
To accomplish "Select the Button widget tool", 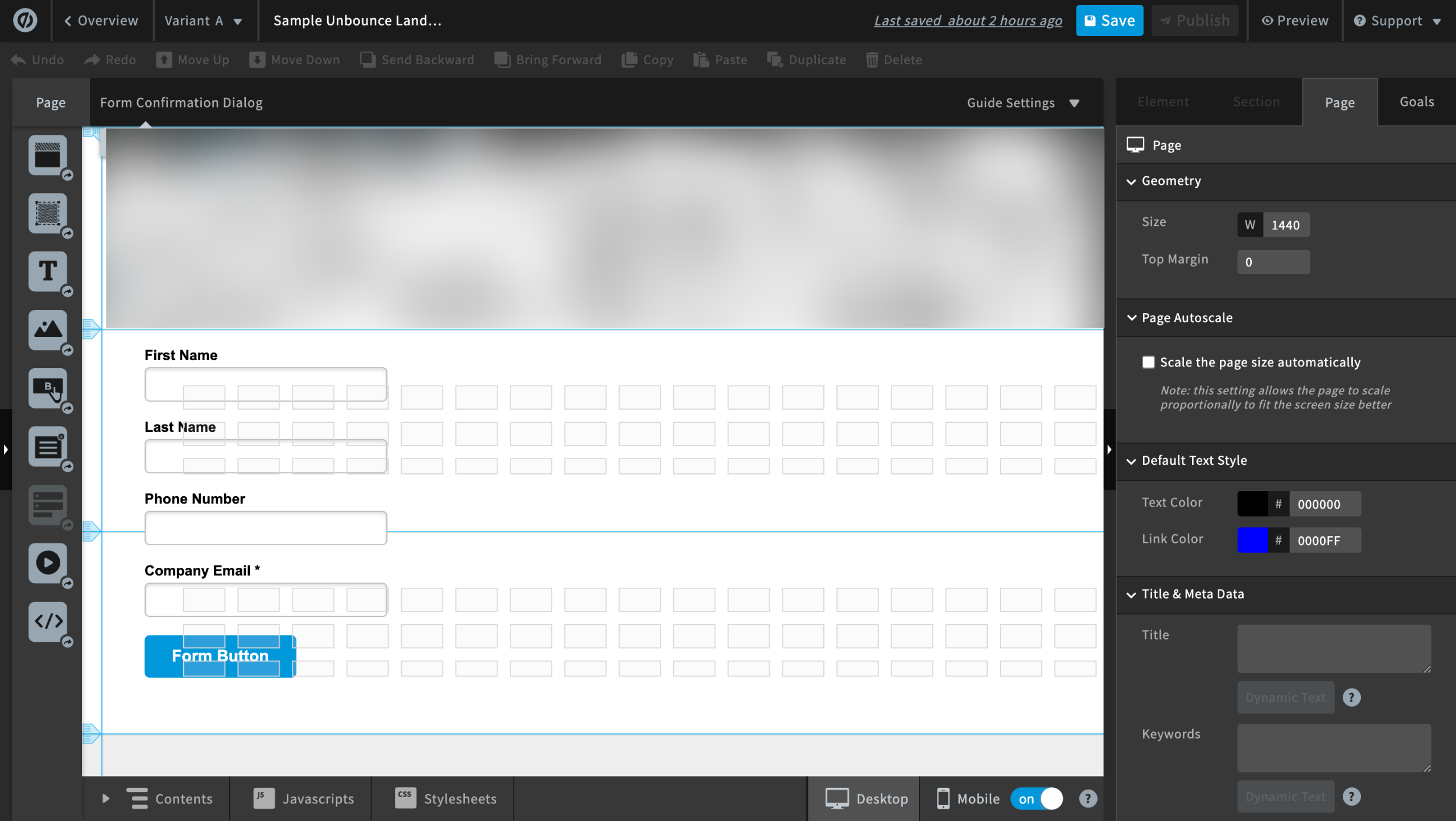I will [48, 389].
